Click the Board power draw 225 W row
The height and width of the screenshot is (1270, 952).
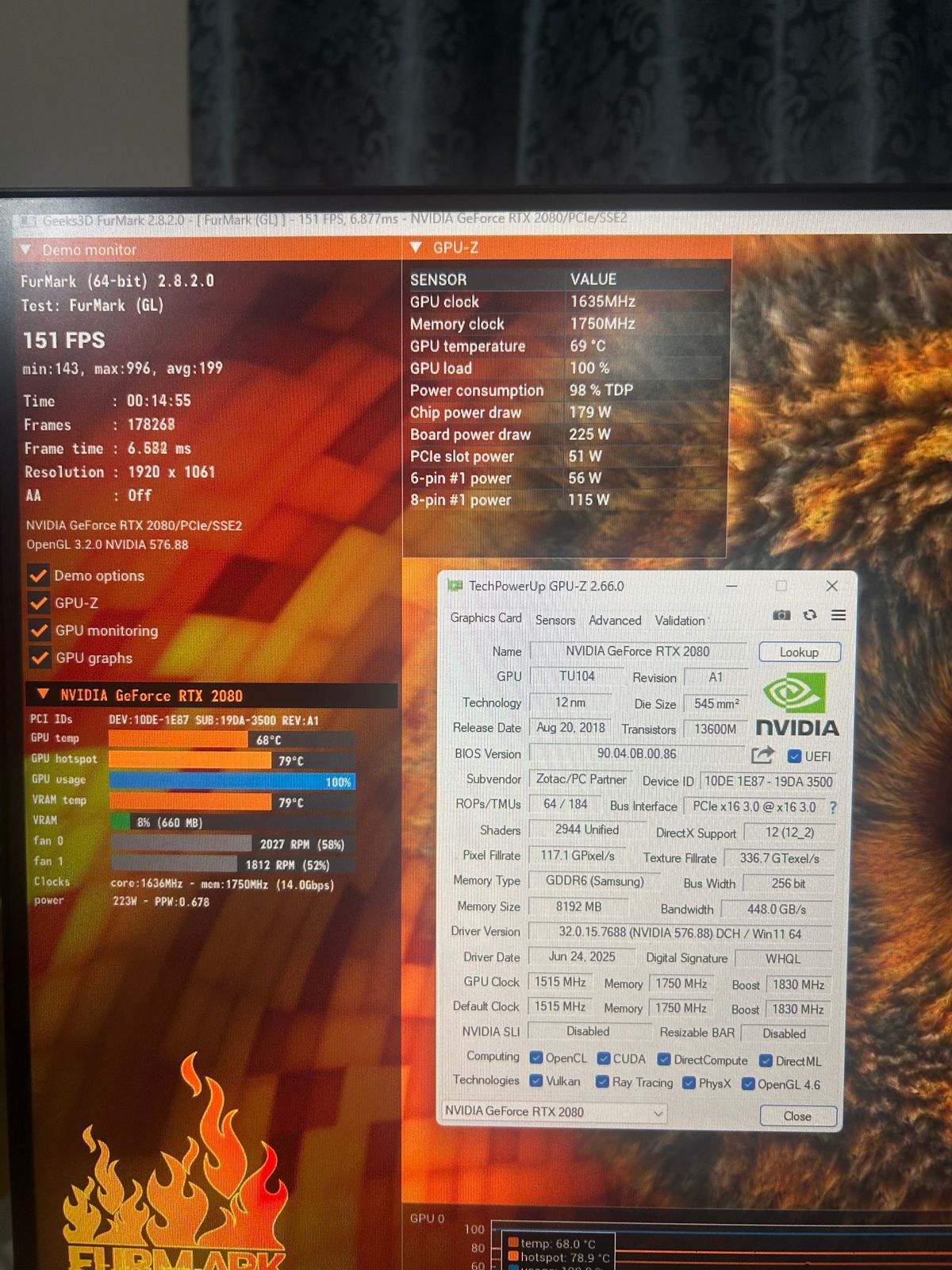coord(567,434)
